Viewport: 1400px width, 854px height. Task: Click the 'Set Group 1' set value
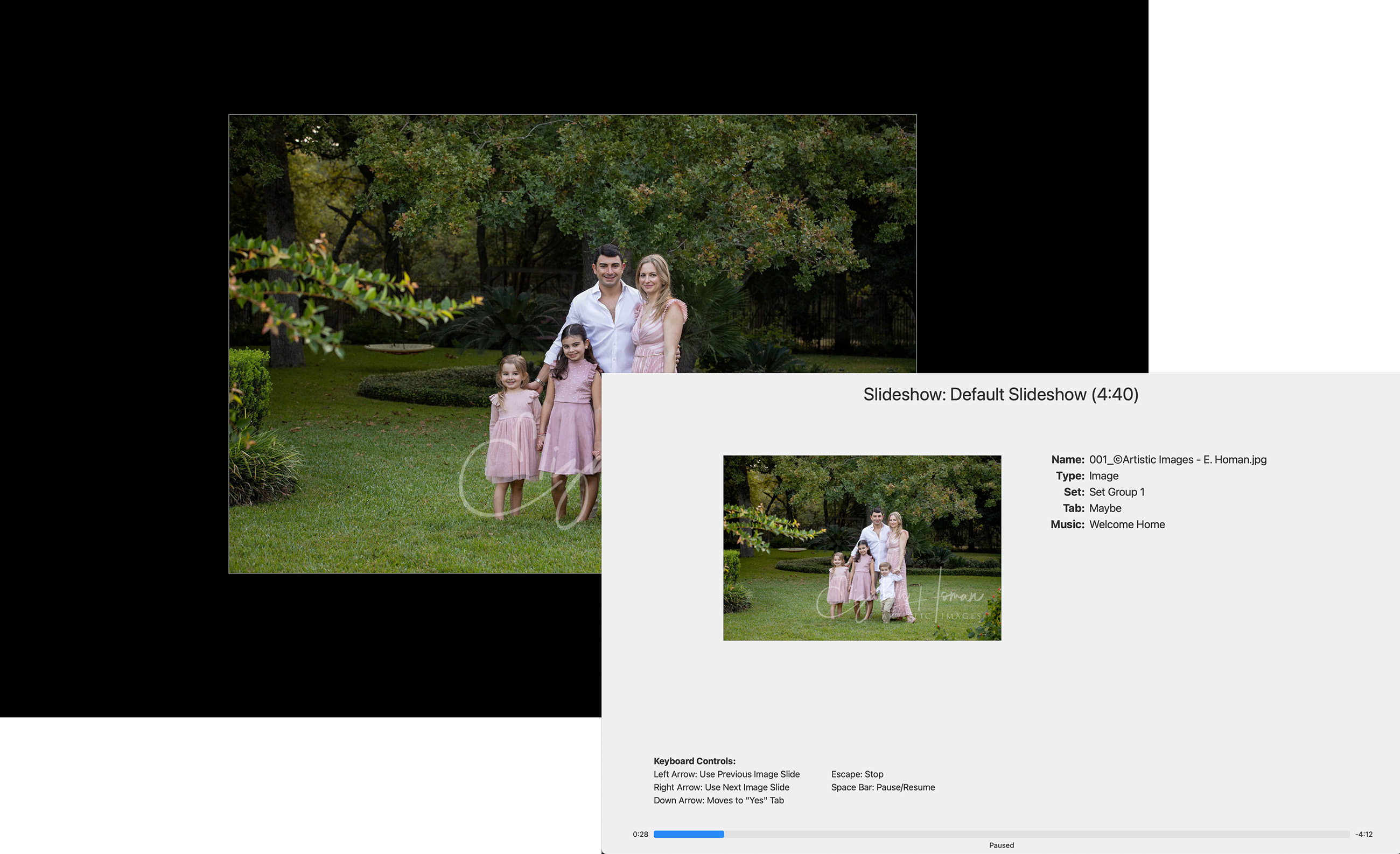coord(1116,492)
